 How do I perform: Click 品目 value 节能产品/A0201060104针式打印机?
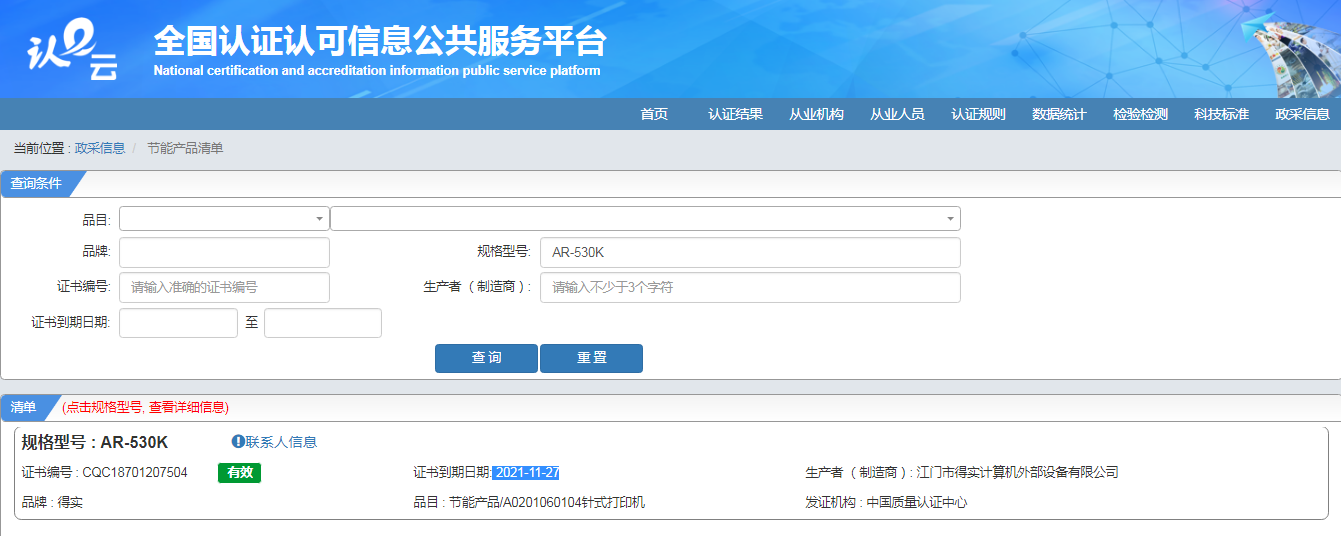[x=547, y=502]
